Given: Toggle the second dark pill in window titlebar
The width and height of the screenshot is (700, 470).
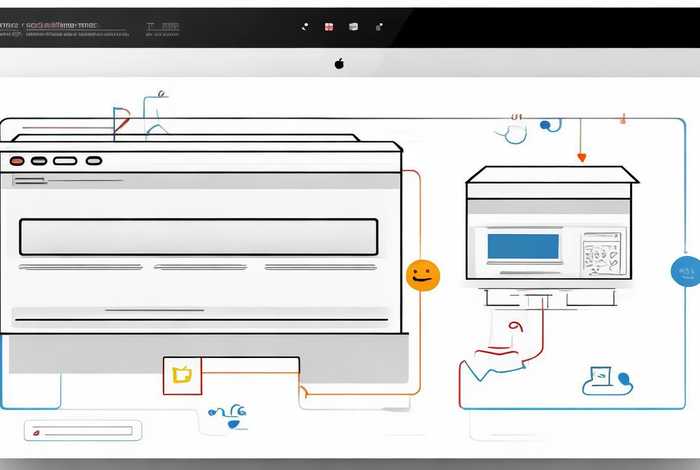Looking at the screenshot, I should point(39,160).
